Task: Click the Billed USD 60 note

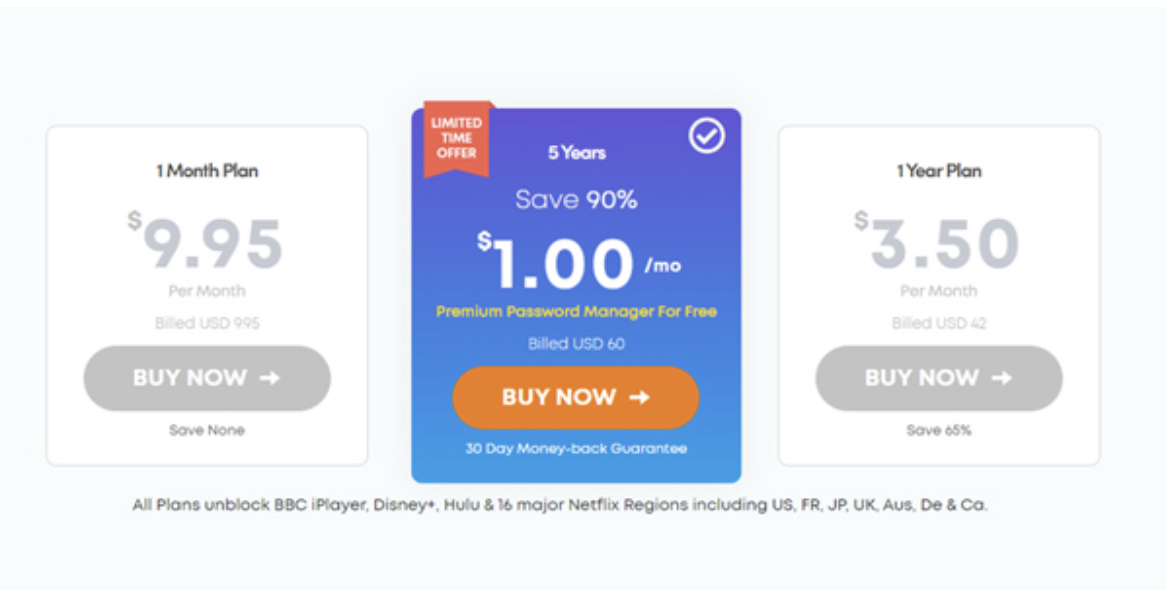Action: [x=576, y=344]
